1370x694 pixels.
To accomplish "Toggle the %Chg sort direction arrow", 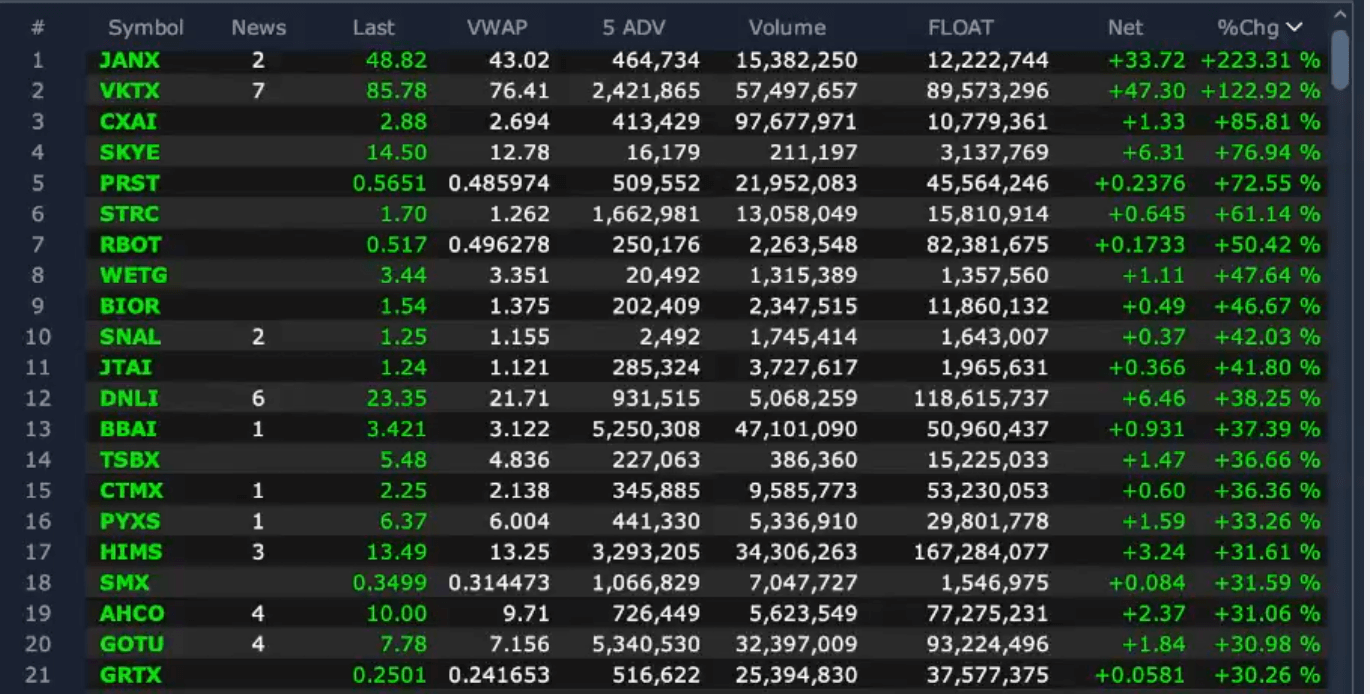I will pos(1295,28).
